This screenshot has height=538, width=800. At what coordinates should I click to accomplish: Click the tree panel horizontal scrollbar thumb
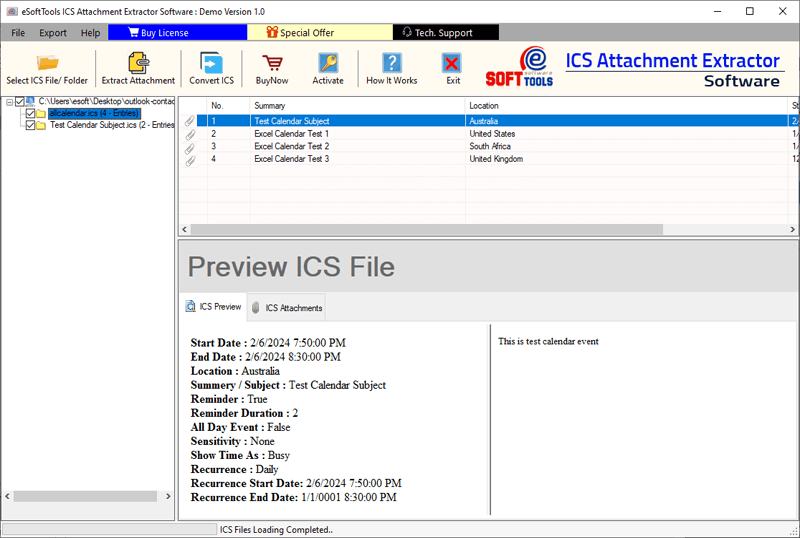(85, 496)
